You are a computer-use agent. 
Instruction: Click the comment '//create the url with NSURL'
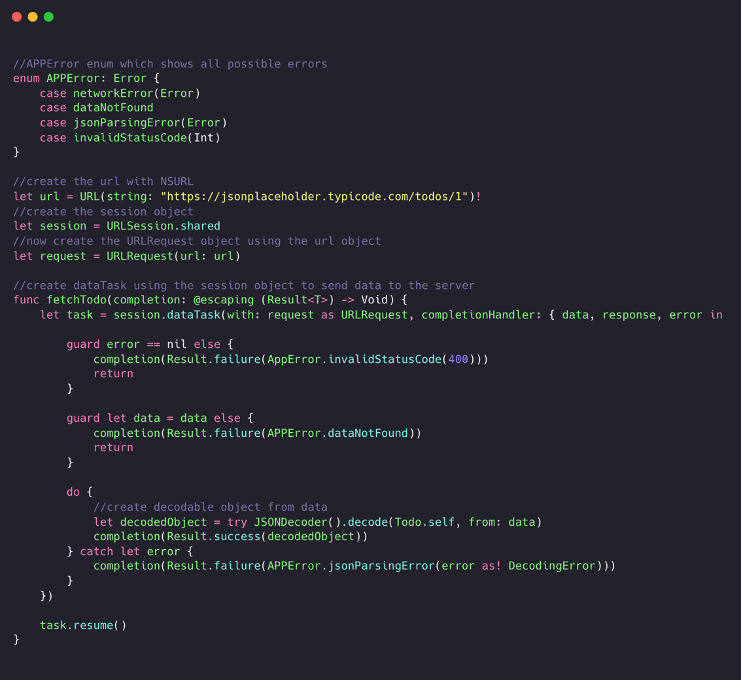[103, 182]
